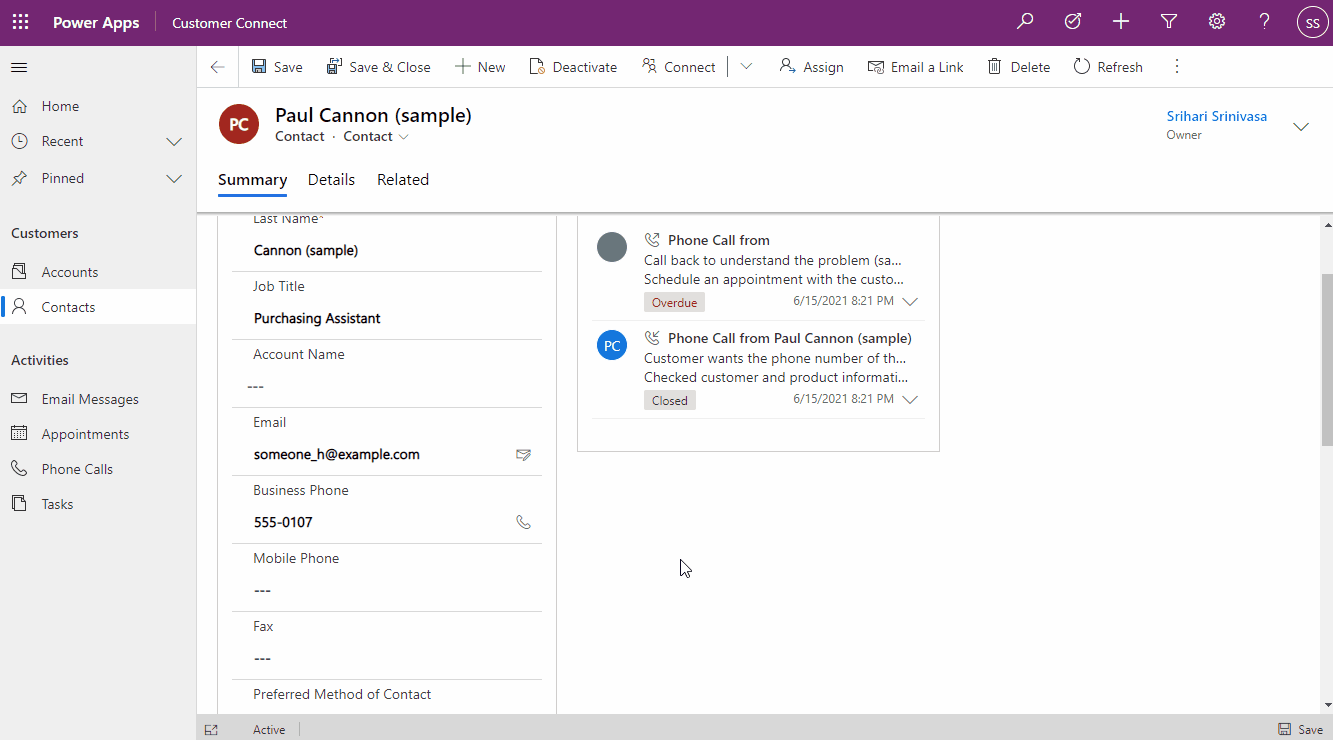The image size is (1333, 740).
Task: Open the app launcher waffle icon
Action: pos(20,22)
